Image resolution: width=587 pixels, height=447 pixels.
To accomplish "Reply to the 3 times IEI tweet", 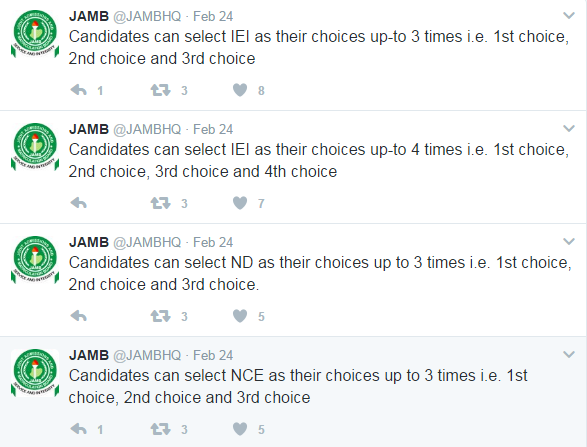I will click(x=79, y=90).
